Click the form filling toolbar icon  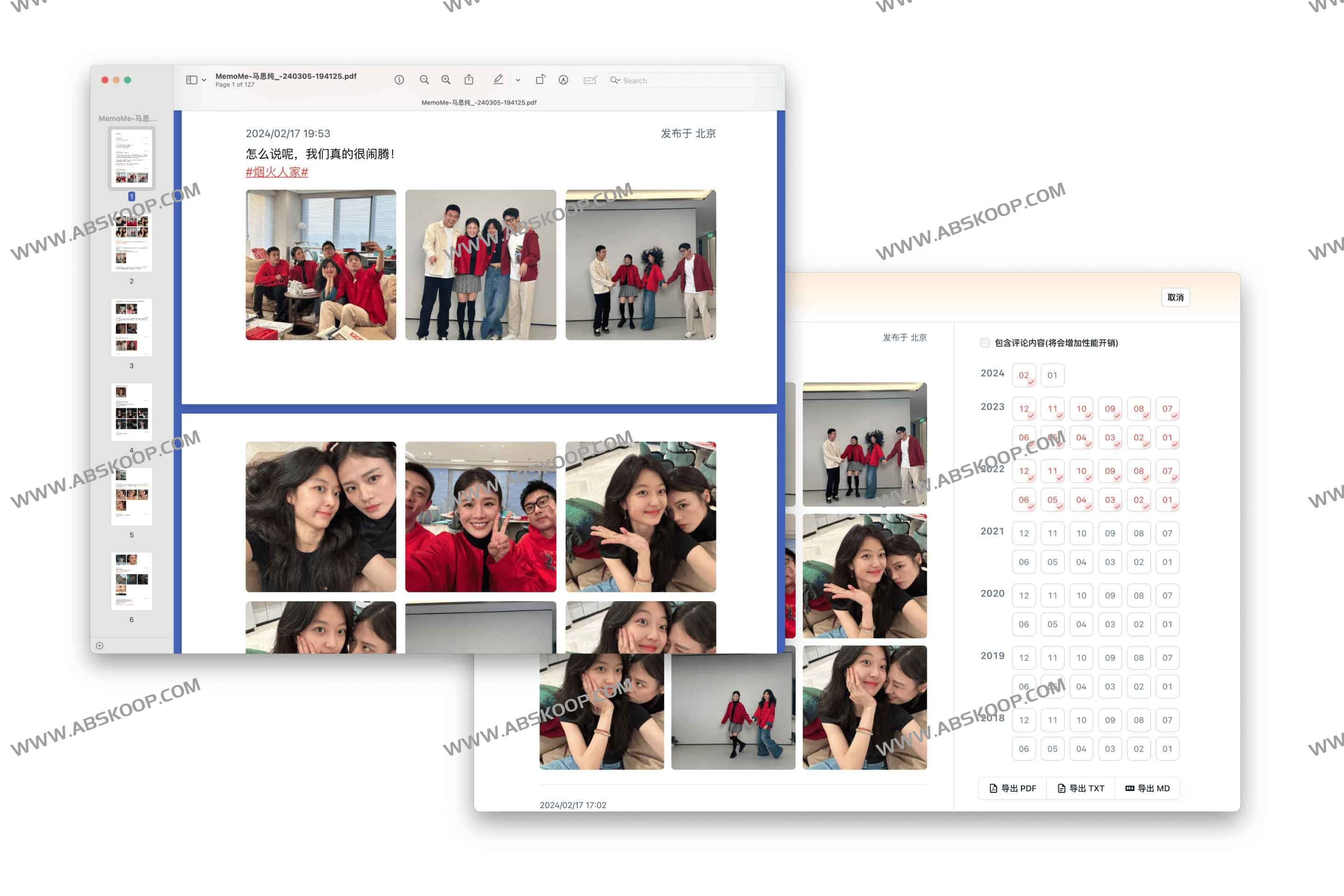[x=590, y=80]
